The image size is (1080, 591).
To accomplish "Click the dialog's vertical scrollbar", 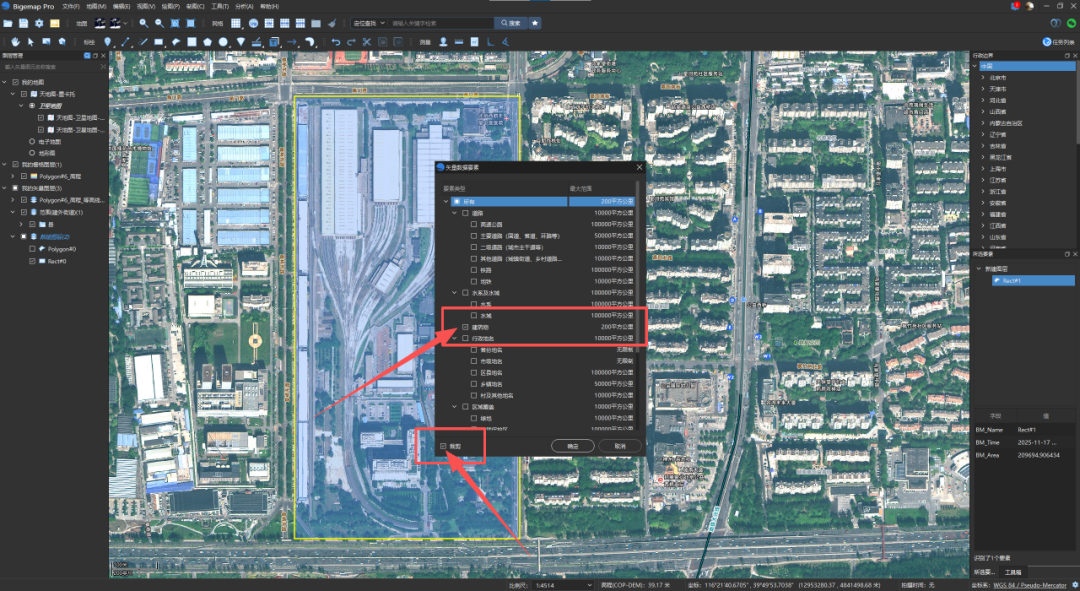I will click(x=637, y=269).
